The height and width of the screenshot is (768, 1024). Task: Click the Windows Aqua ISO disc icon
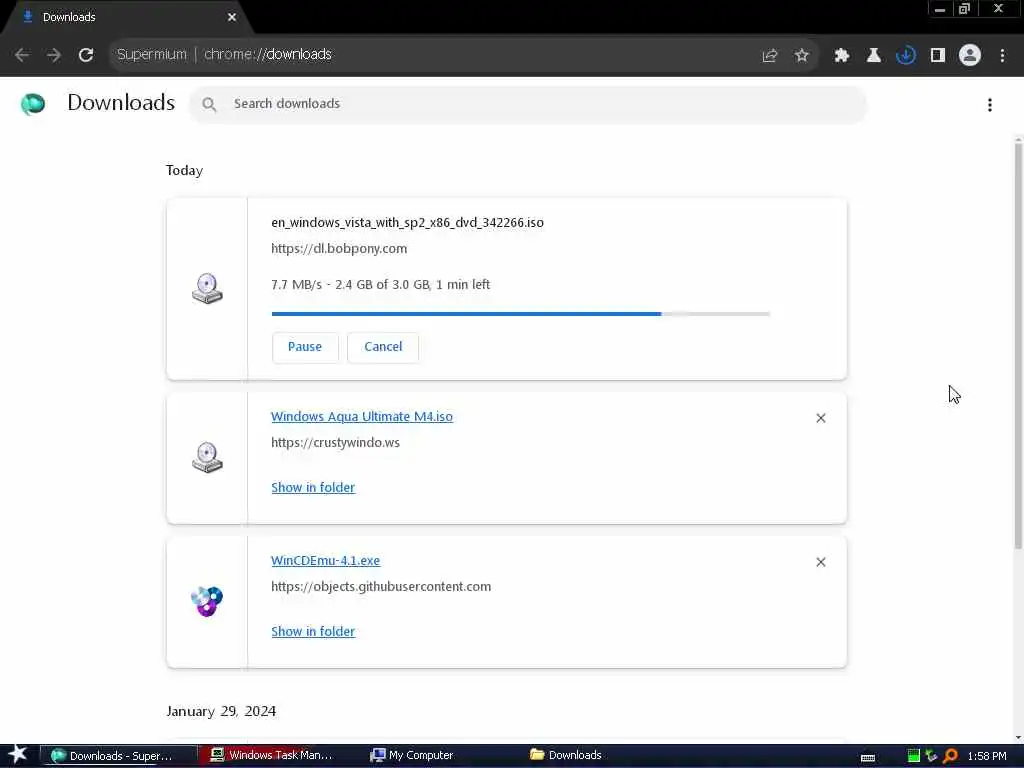coord(207,457)
